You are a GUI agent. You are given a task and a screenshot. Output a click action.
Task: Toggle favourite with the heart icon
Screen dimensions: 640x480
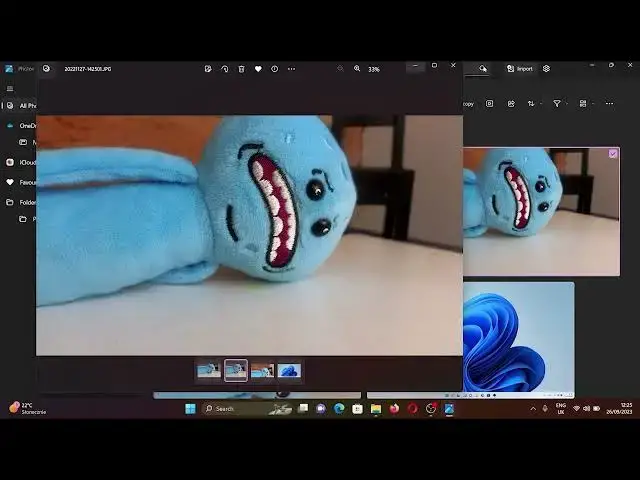(x=258, y=69)
